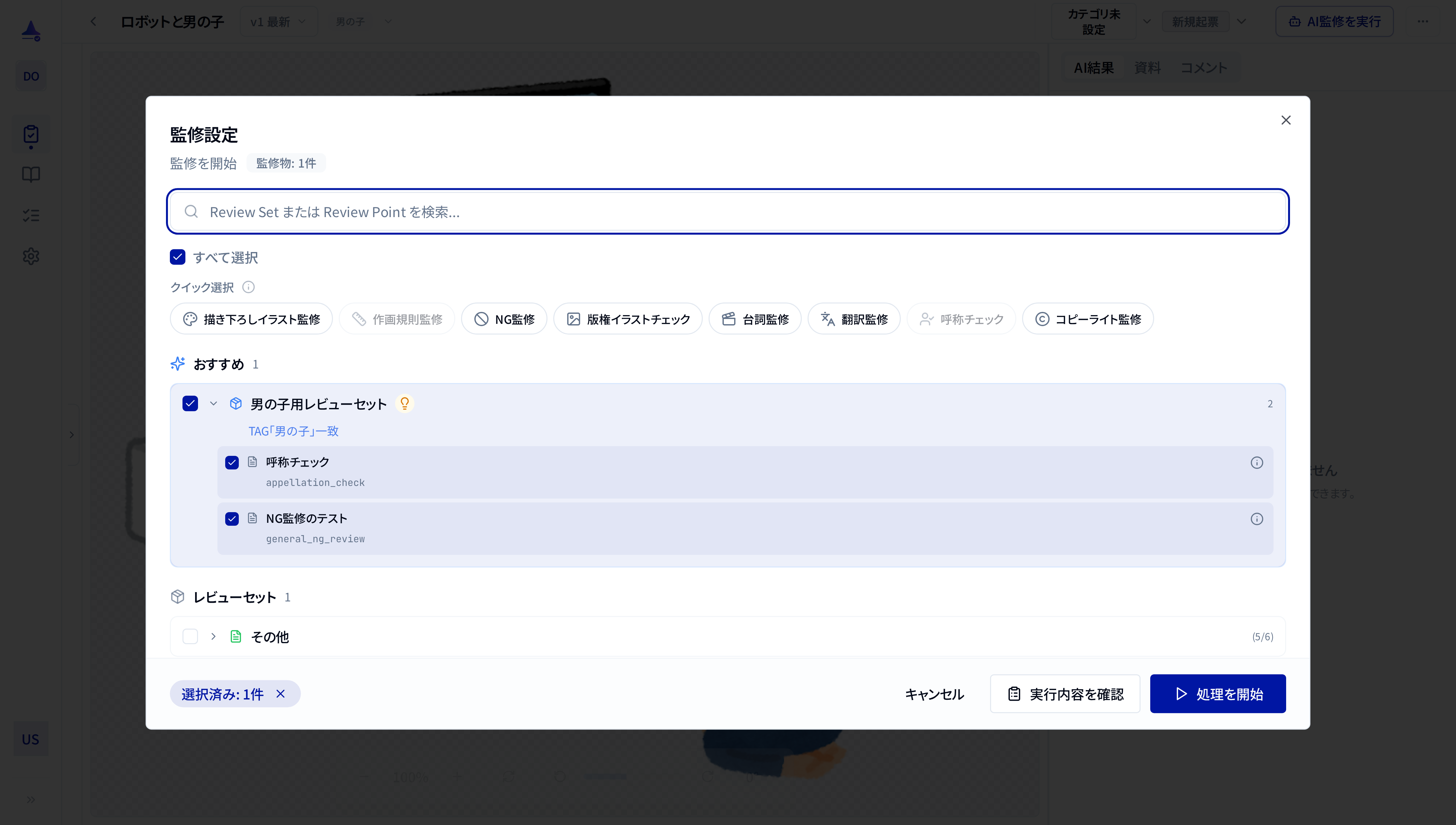The image size is (1456, 825).
Task: Click the Review Set search input field
Action: 727,211
